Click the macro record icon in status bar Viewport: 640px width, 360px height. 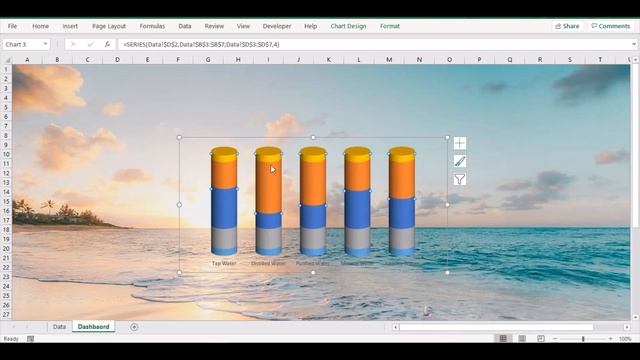[30, 339]
